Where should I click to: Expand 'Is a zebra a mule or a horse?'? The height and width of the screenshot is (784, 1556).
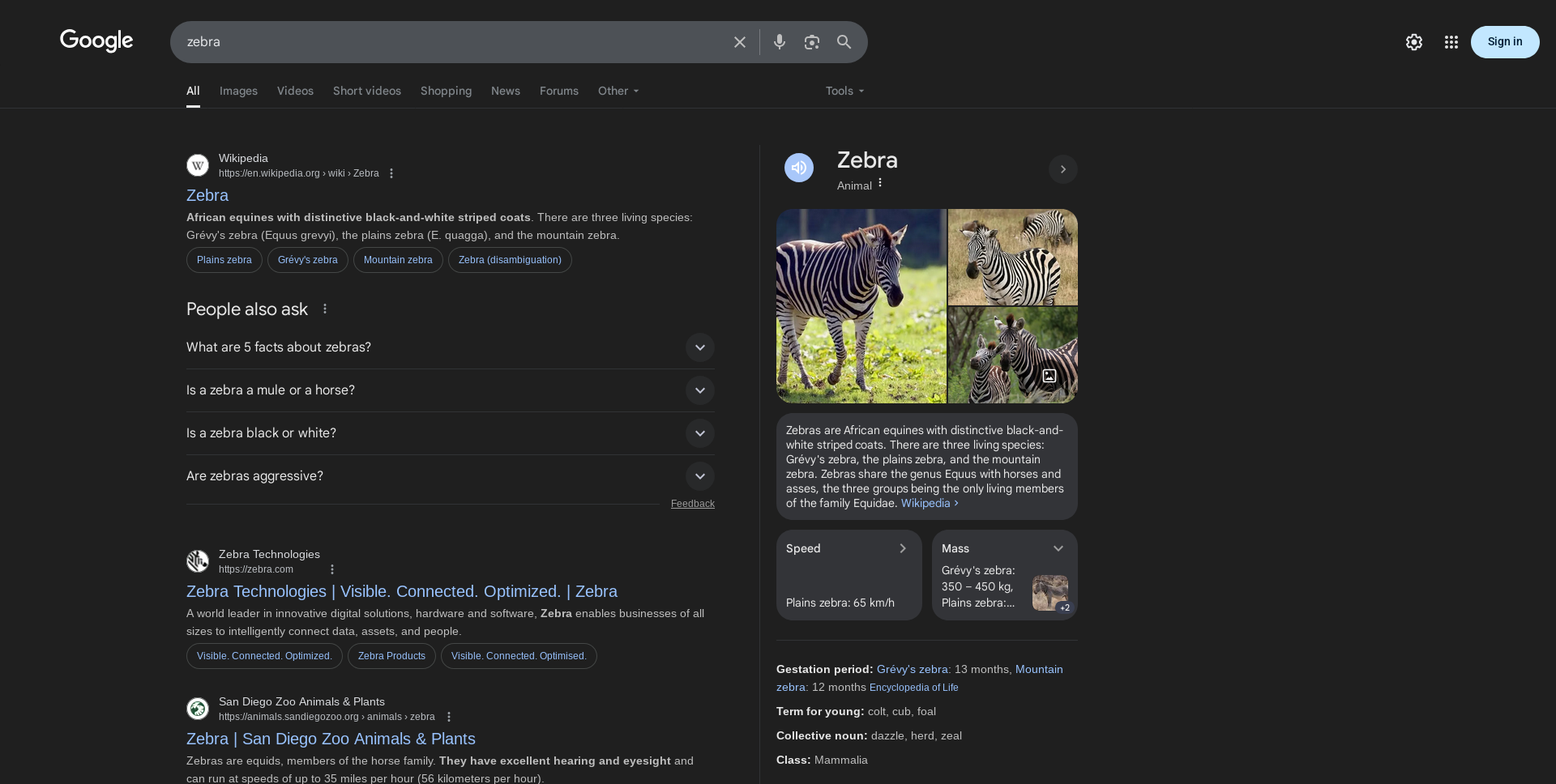click(x=451, y=390)
